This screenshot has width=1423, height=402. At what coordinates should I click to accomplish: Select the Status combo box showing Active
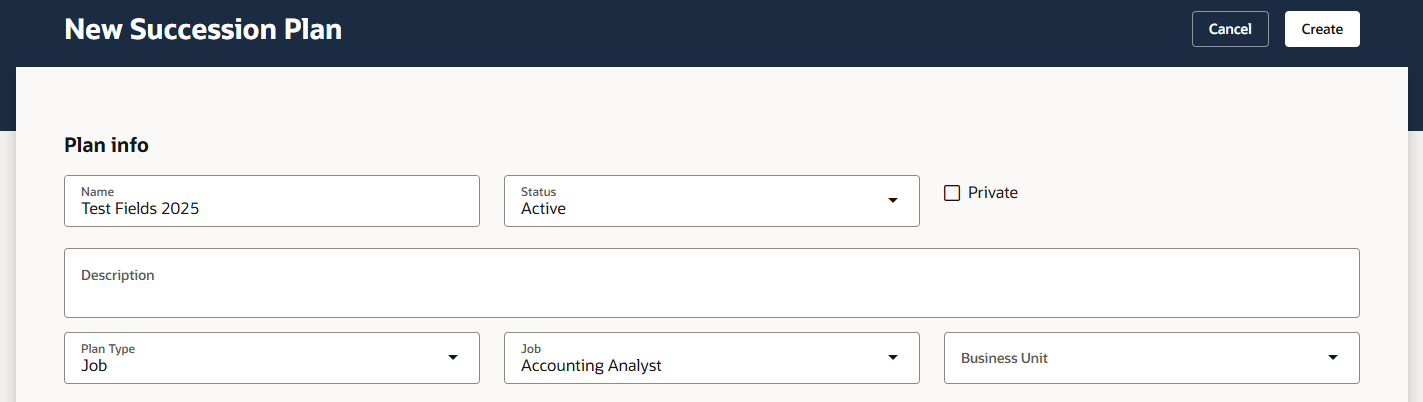[x=712, y=201]
